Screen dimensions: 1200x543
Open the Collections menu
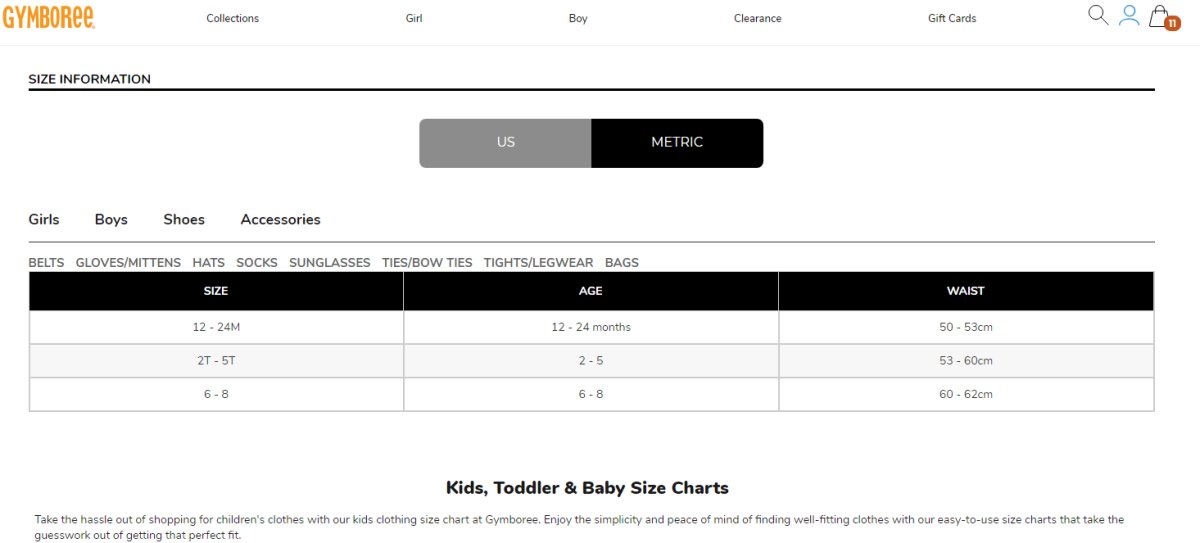point(232,18)
